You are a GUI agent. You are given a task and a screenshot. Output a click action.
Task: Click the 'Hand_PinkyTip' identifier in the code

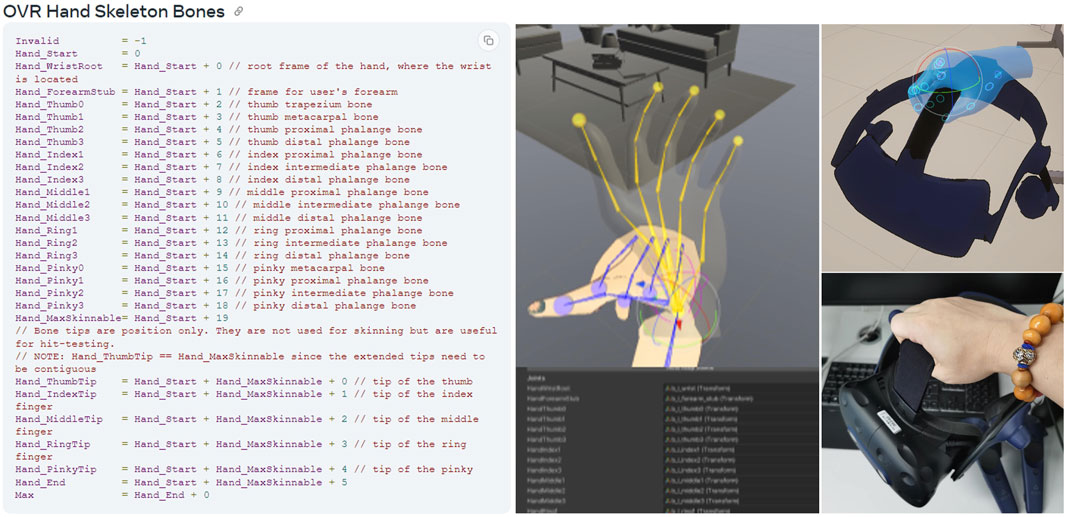coord(56,469)
